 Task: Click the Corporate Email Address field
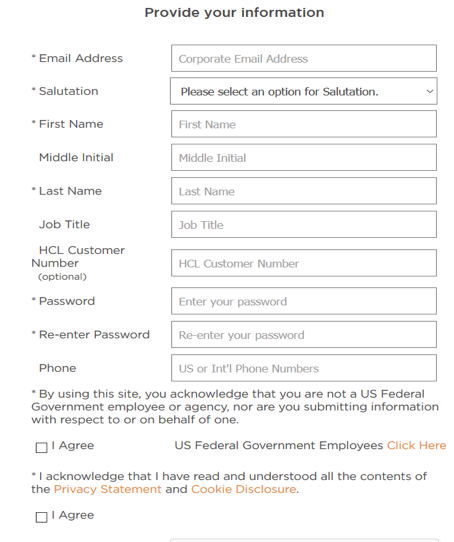(304, 58)
